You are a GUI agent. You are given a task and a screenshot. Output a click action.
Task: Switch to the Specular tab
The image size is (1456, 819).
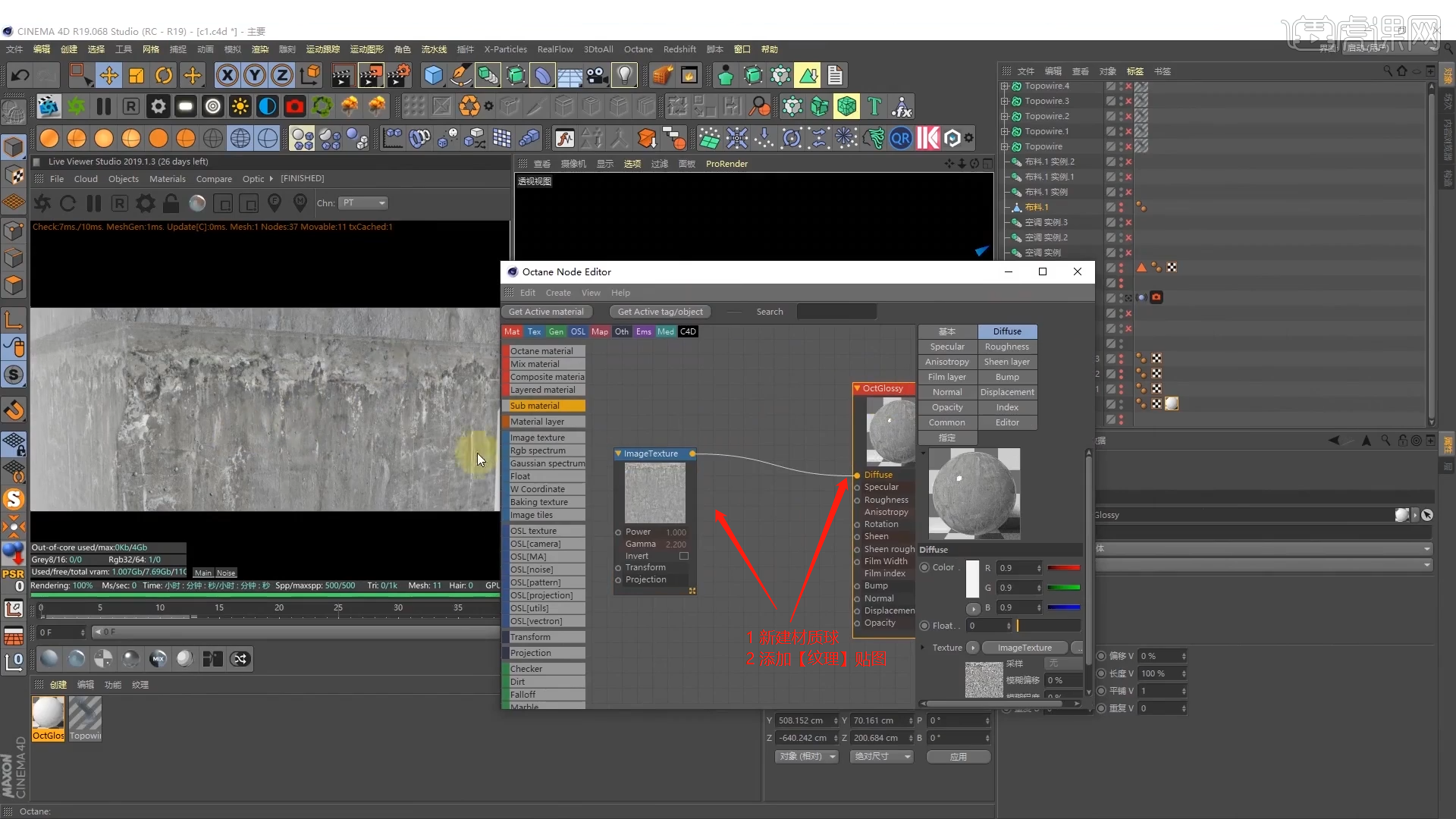pos(947,347)
